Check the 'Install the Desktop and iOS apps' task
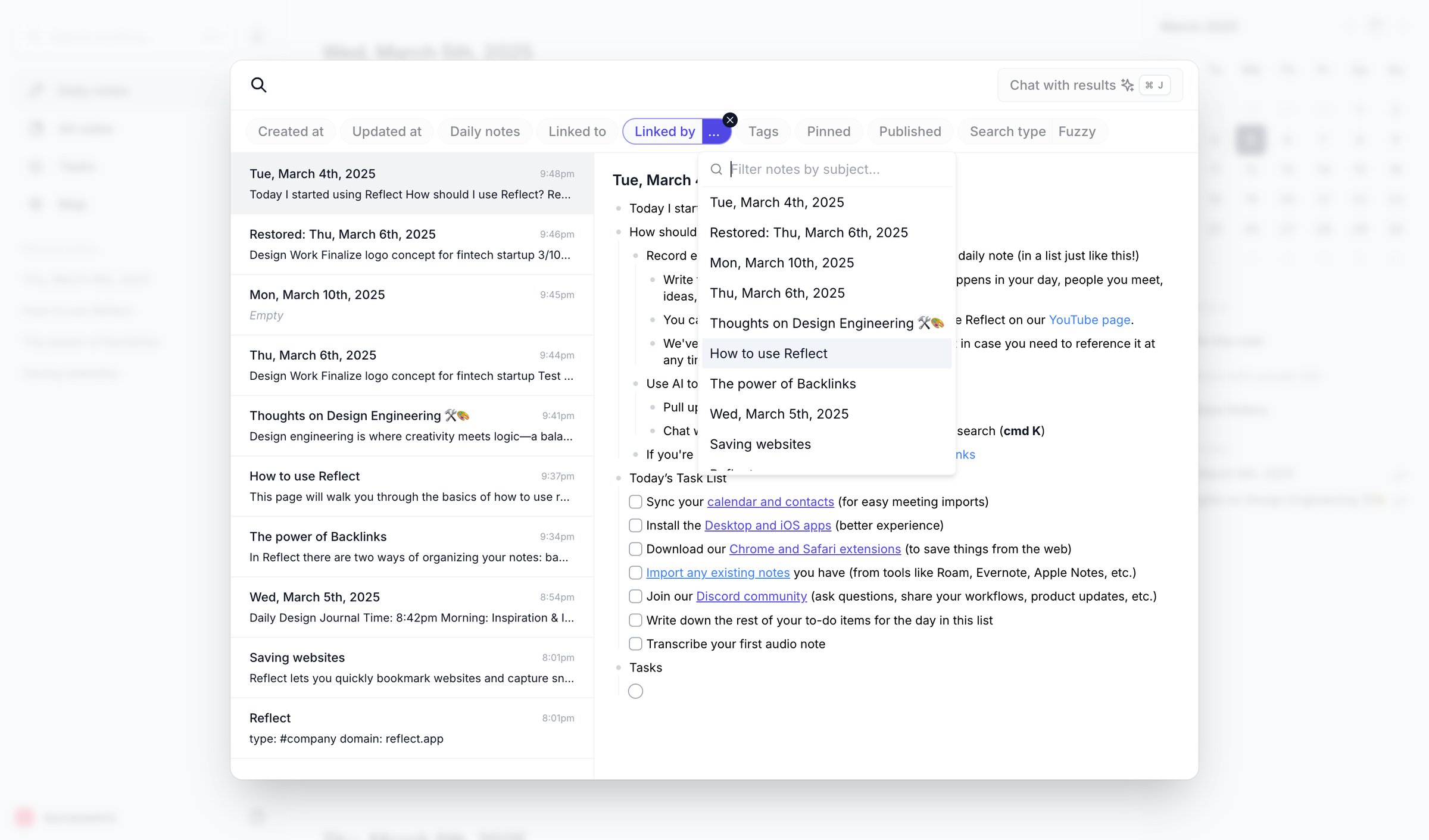This screenshot has height=840, width=1429. pos(635,526)
